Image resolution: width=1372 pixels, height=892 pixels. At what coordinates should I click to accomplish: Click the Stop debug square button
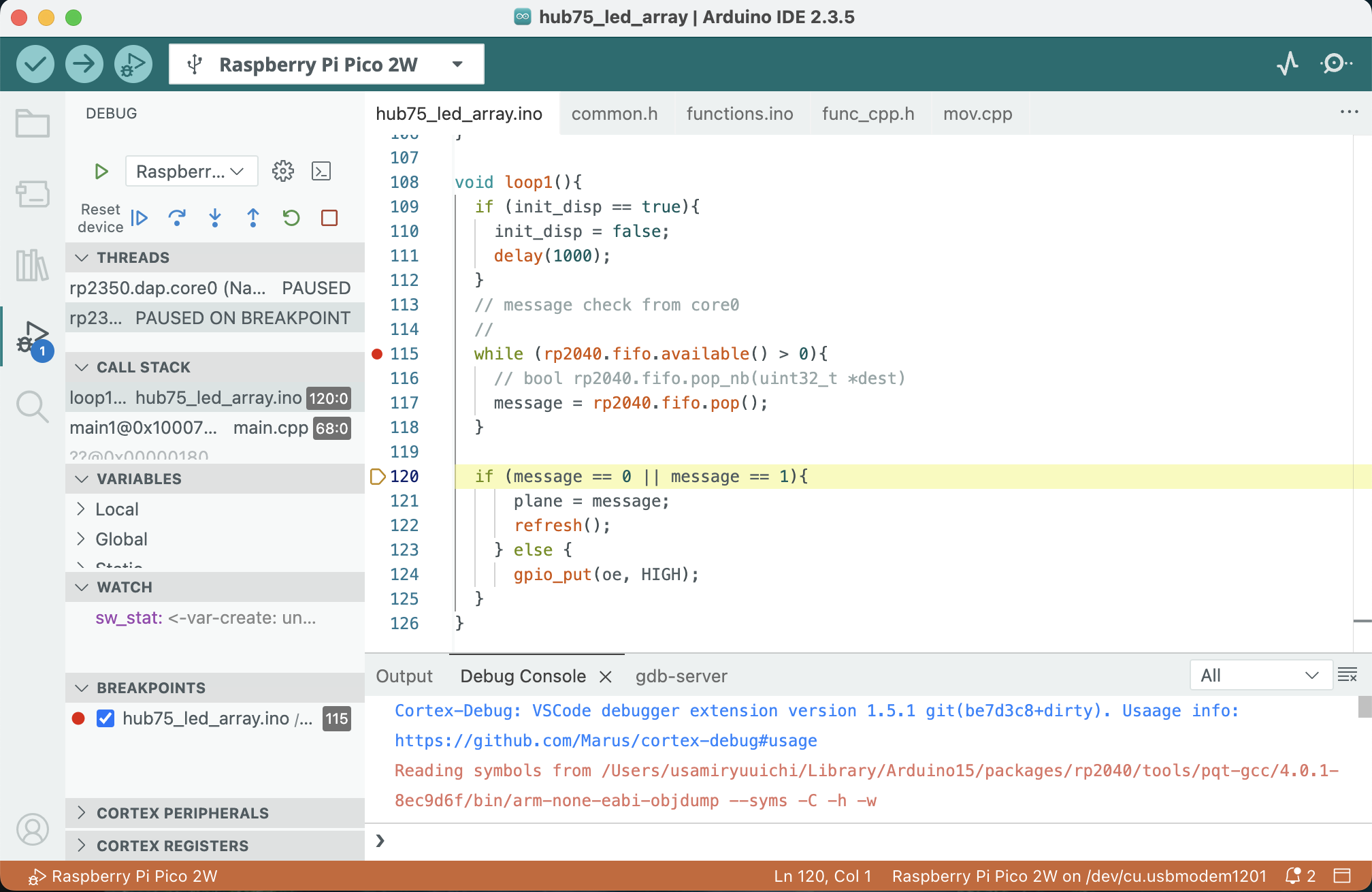329,218
